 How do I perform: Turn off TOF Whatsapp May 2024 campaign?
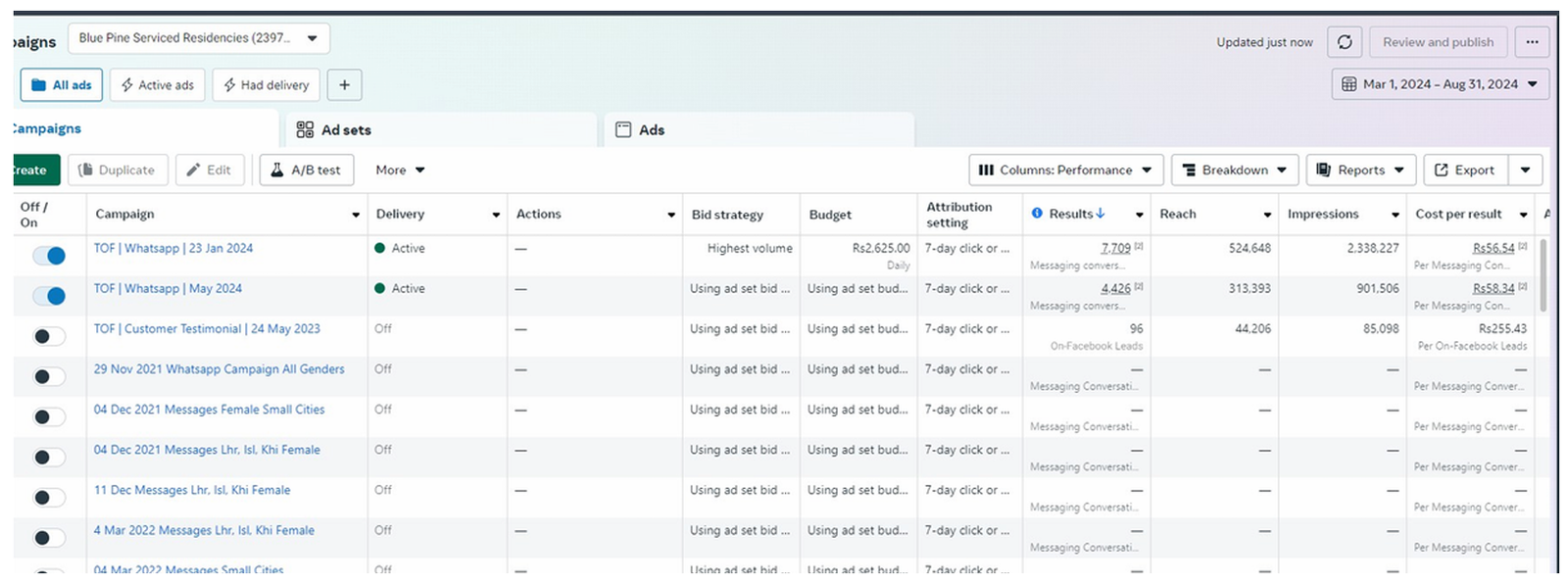pos(49,296)
